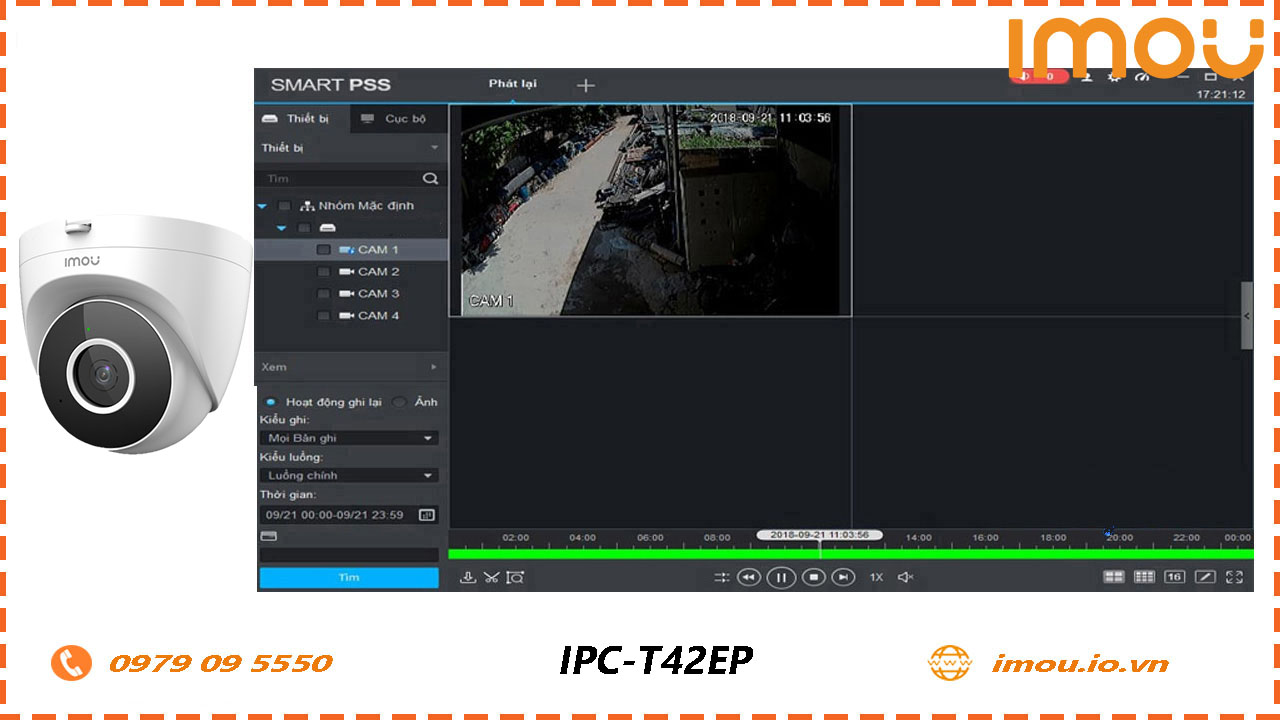Image resolution: width=1280 pixels, height=720 pixels.
Task: Click the download/export recording icon
Action: point(467,577)
